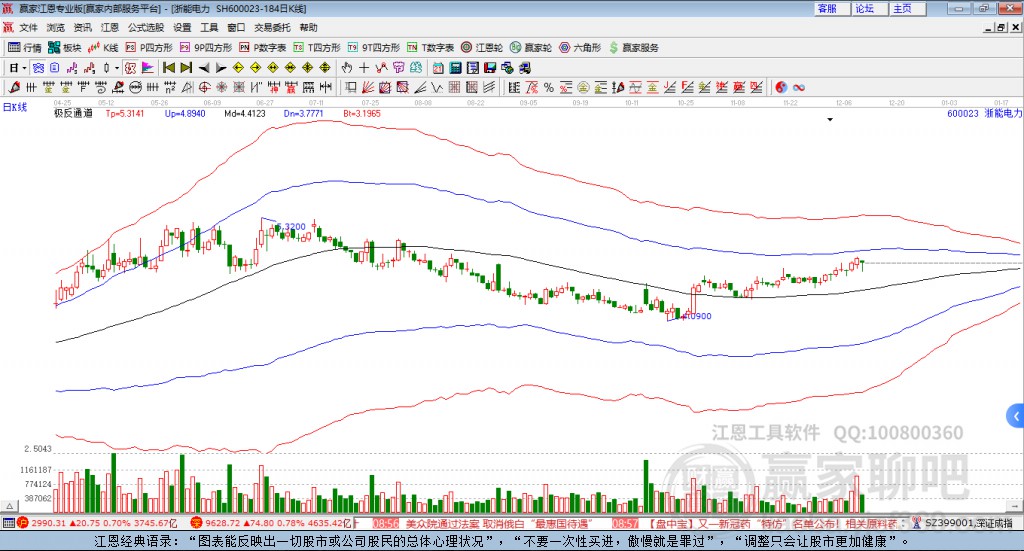Open the 9P四方形 tool
This screenshot has height=551, width=1024.
coord(206,48)
